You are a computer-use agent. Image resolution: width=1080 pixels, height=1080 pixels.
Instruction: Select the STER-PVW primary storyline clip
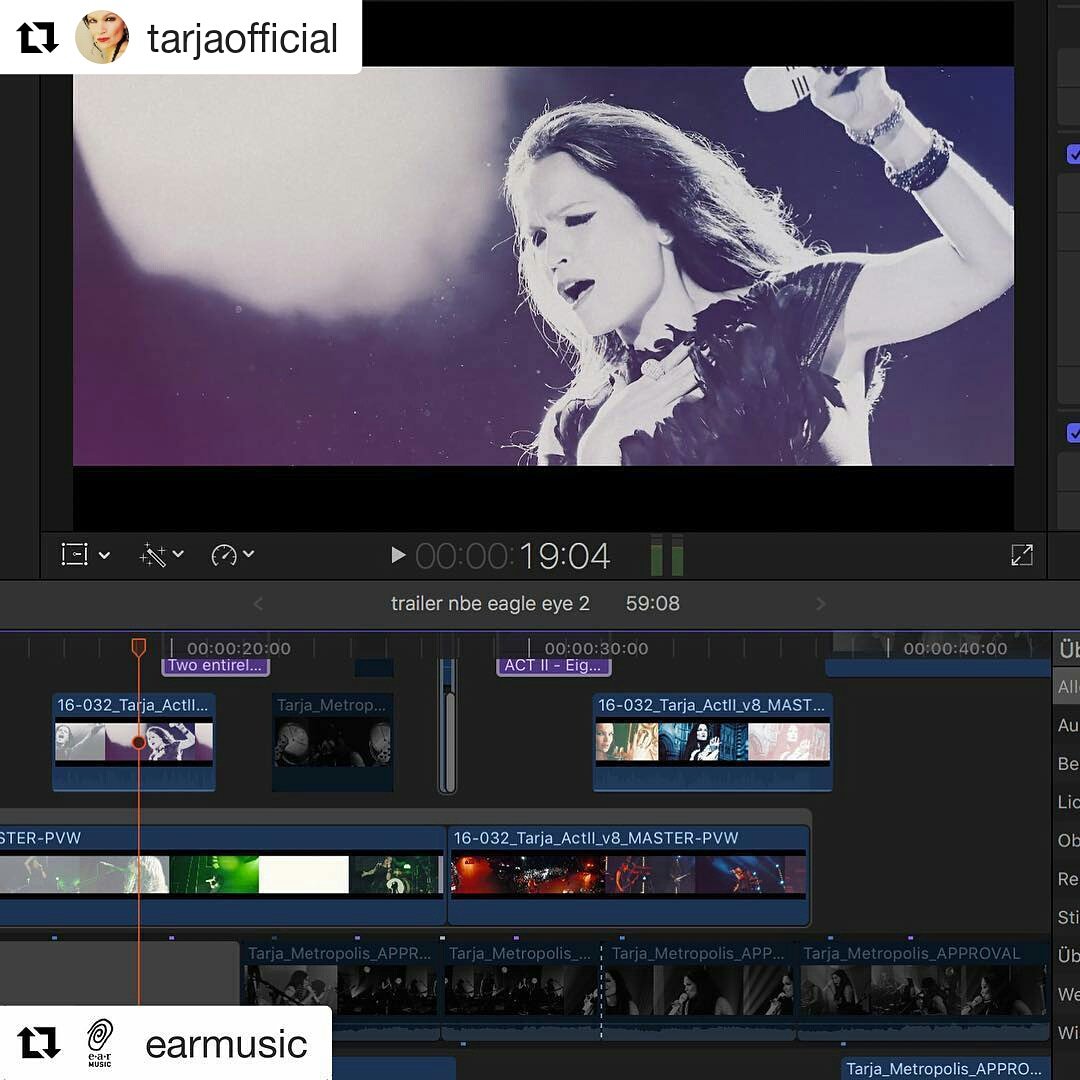222,875
